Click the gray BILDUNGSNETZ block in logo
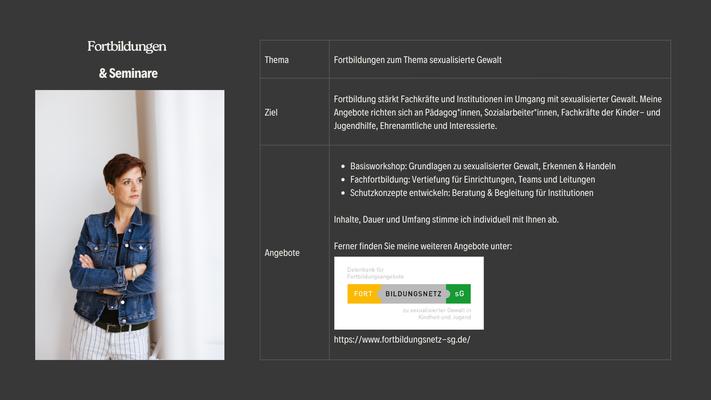 [x=411, y=294]
